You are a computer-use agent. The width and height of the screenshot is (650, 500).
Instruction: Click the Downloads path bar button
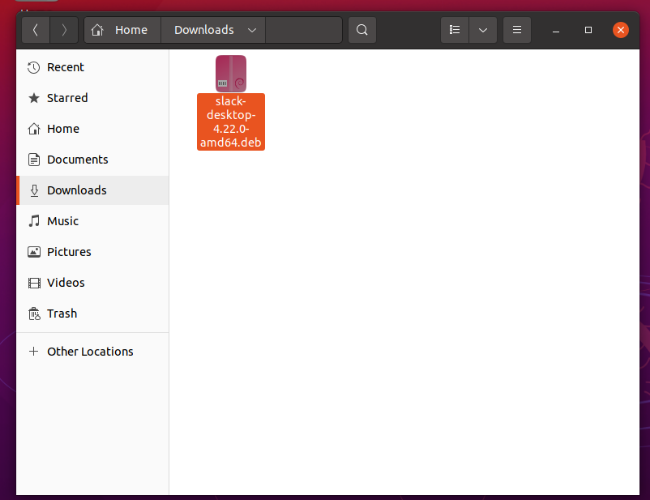(213, 30)
